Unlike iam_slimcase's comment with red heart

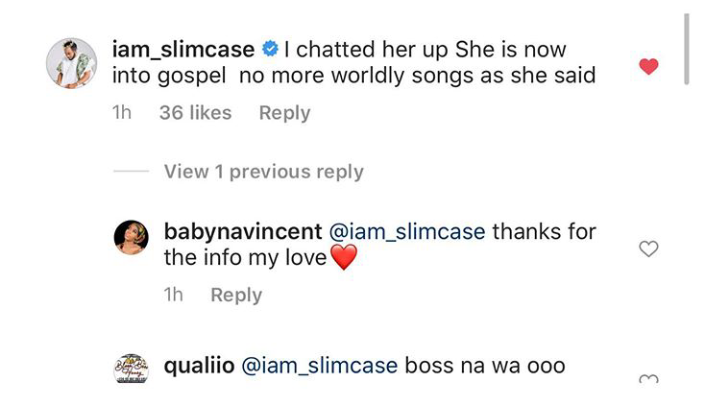[649, 66]
